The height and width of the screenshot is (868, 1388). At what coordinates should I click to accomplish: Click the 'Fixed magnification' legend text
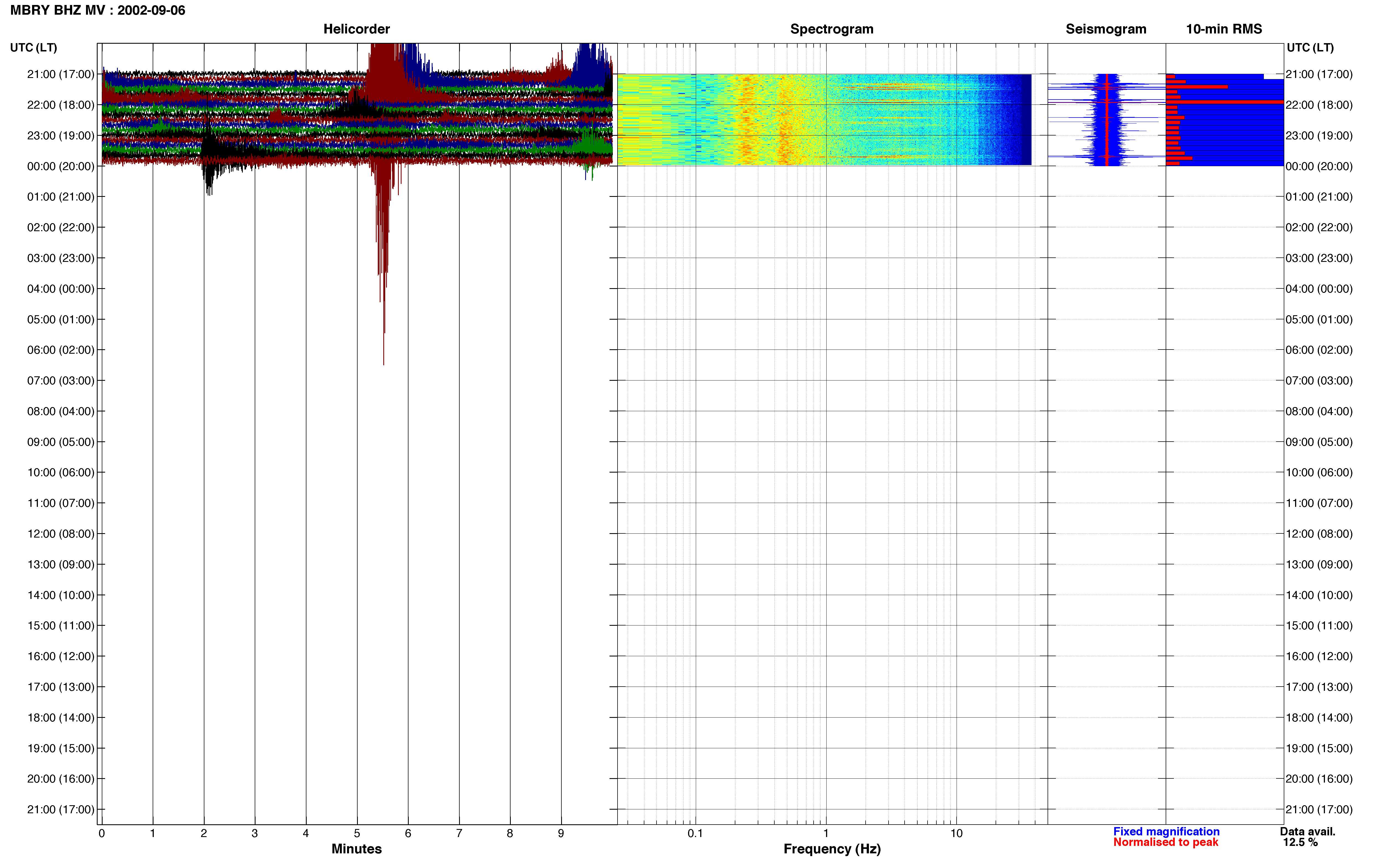(1166, 831)
